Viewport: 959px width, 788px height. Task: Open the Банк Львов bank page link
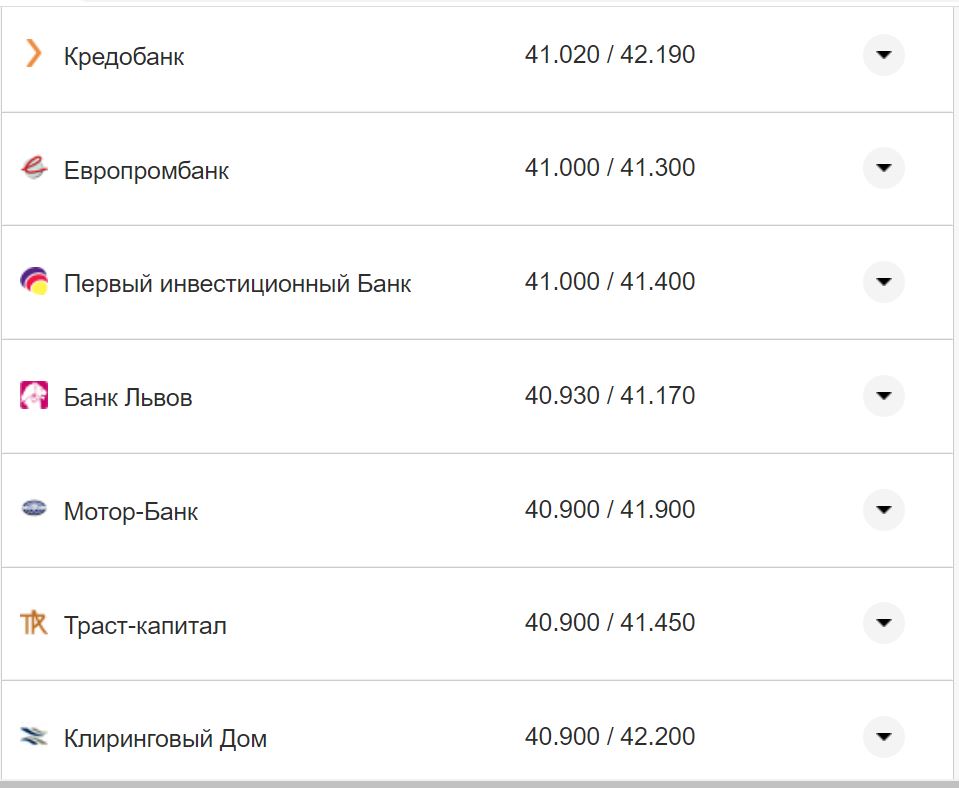(x=129, y=395)
